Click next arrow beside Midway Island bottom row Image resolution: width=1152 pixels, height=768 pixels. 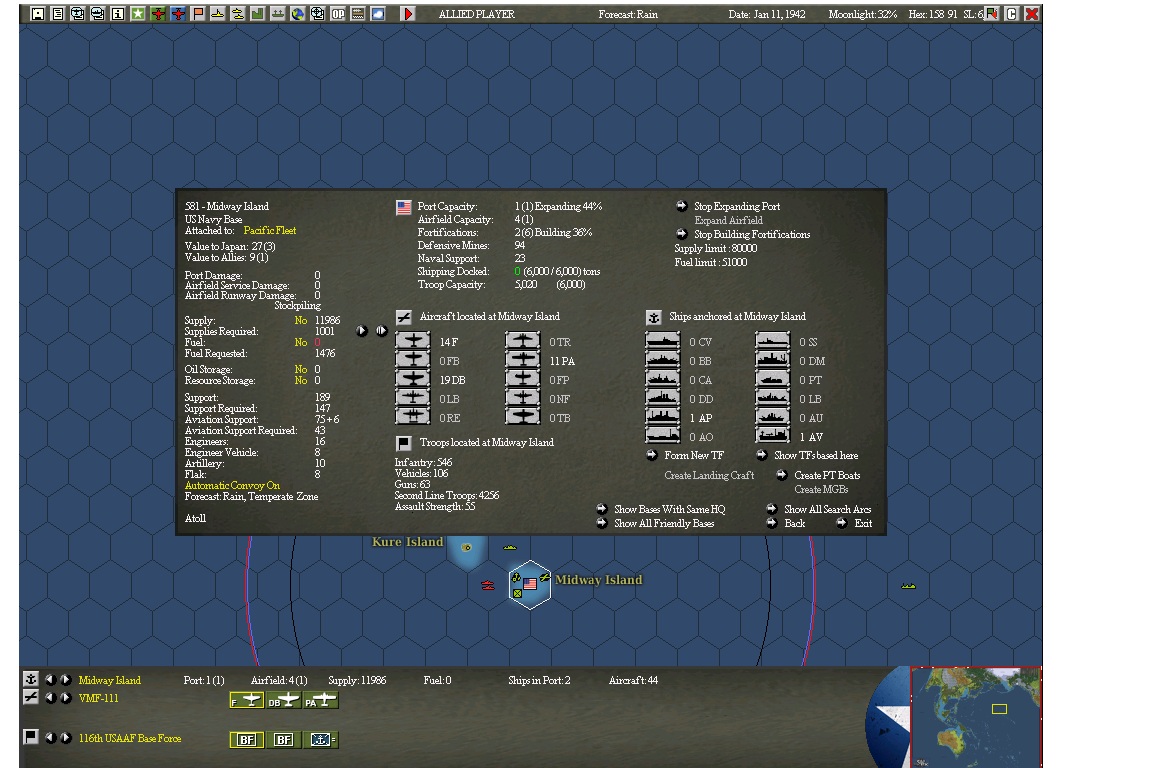[x=66, y=680]
